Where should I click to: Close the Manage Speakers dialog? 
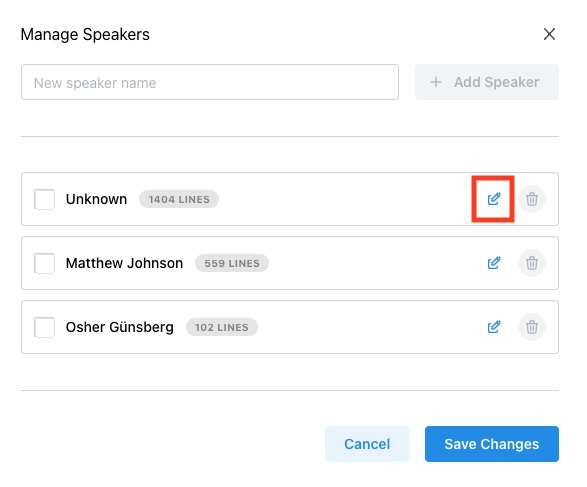tap(549, 34)
